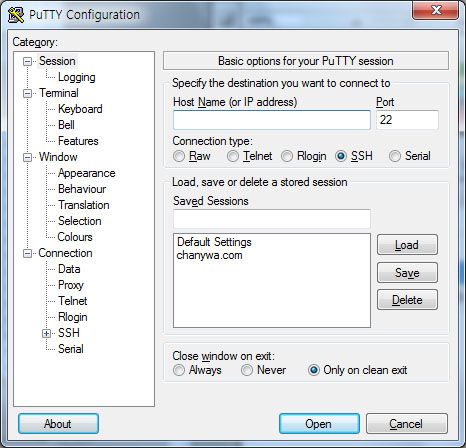The width and height of the screenshot is (466, 448).
Task: Click the Port field showing 22
Action: point(407,120)
